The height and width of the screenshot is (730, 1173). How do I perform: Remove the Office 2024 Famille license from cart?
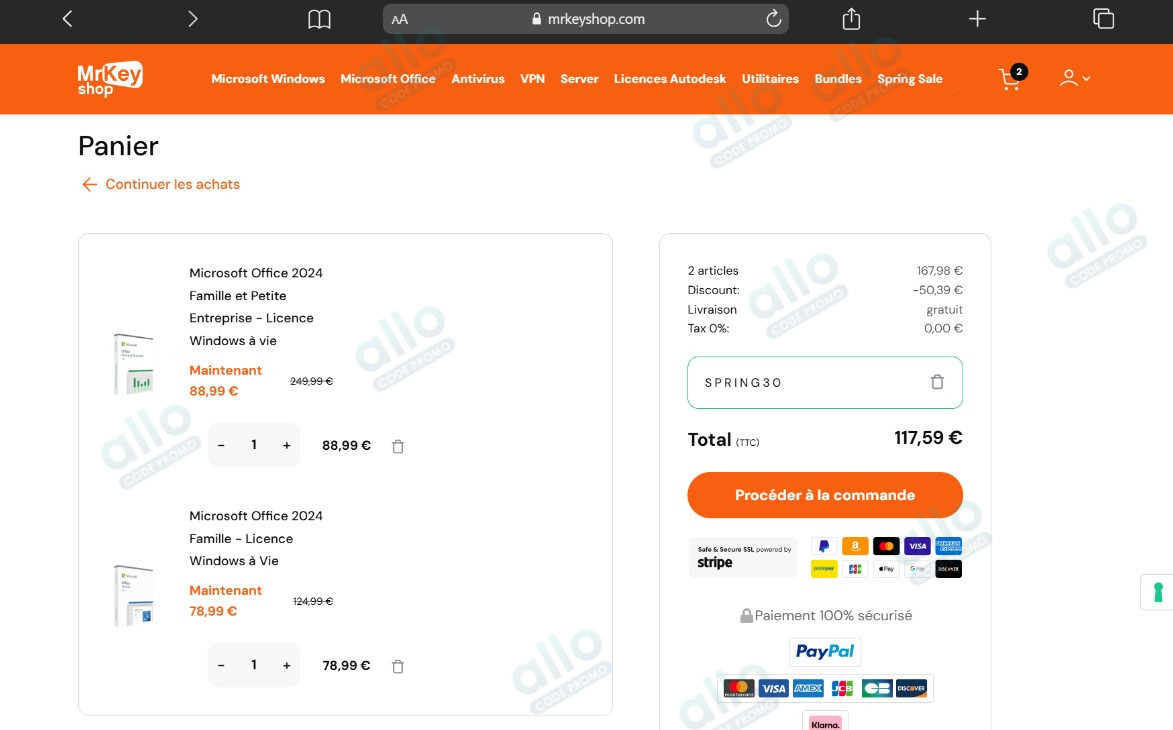(x=397, y=665)
